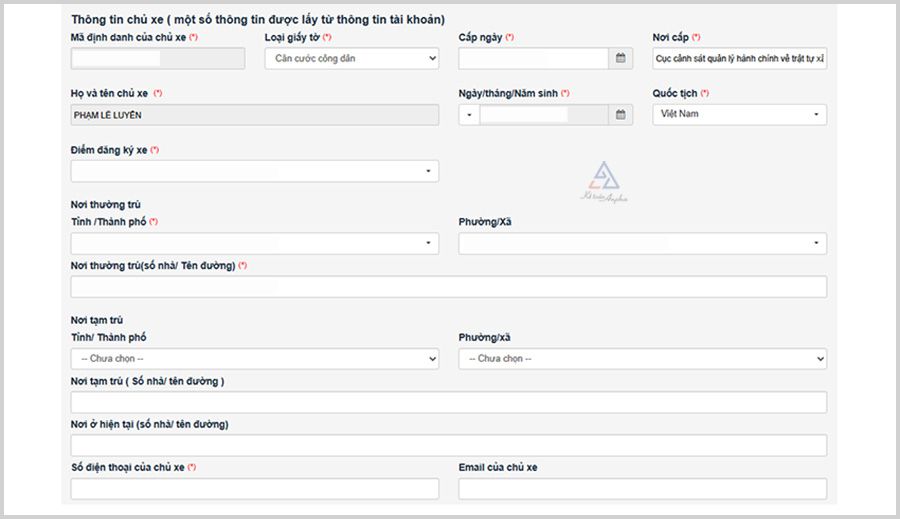Click the Nơi thường trú street address field

tap(448, 287)
